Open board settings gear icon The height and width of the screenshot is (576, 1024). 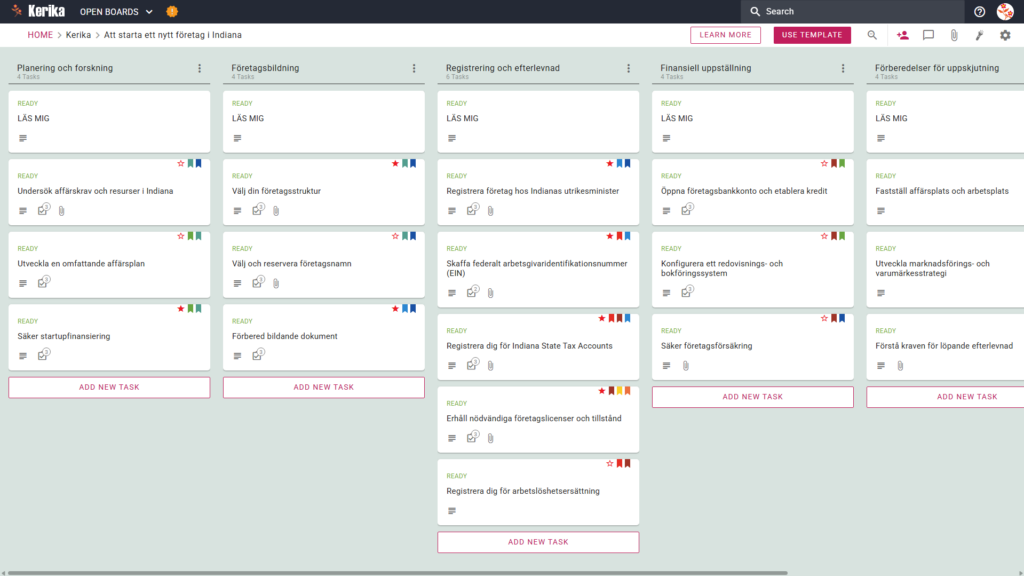click(1005, 35)
